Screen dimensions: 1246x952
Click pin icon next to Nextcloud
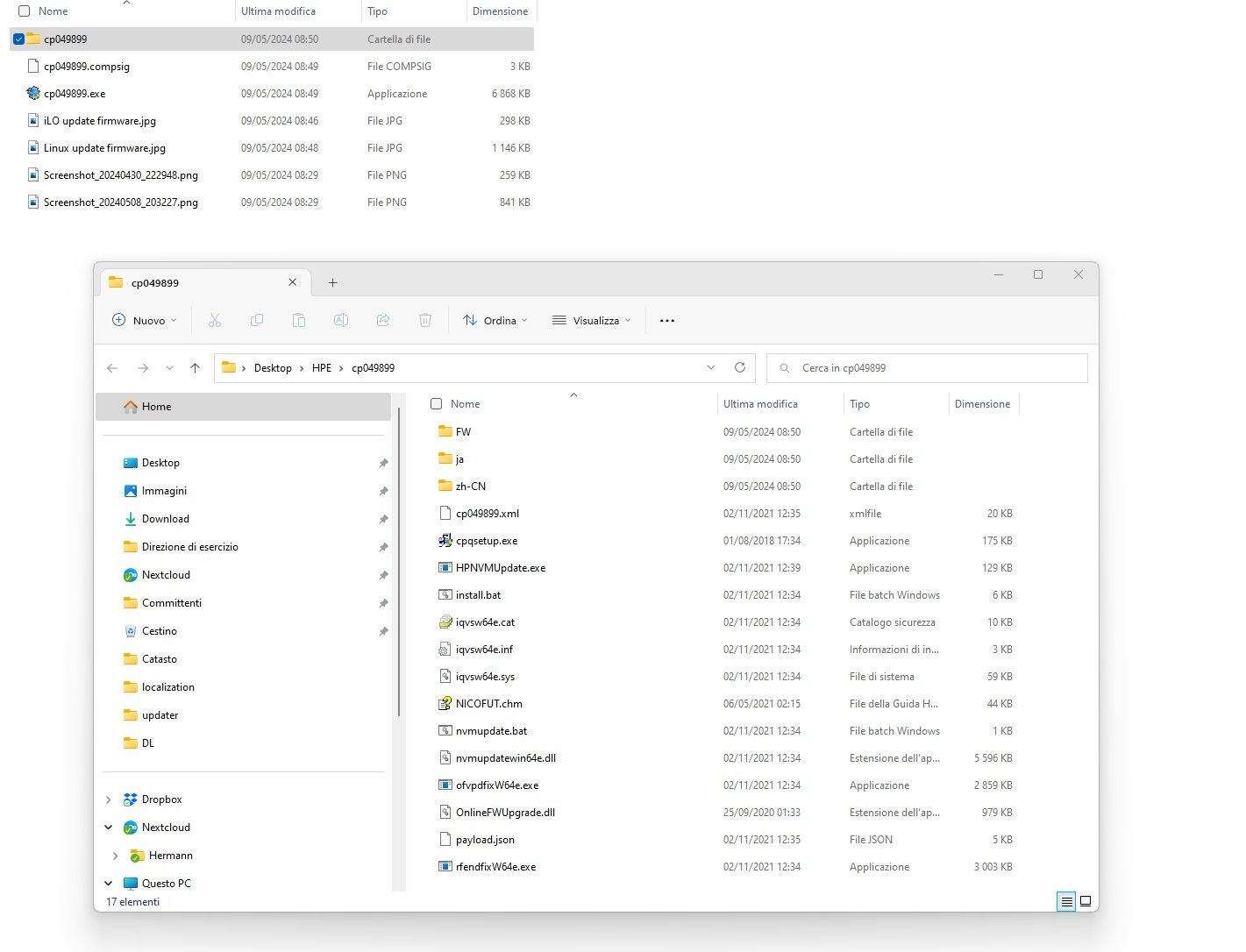[x=383, y=575]
